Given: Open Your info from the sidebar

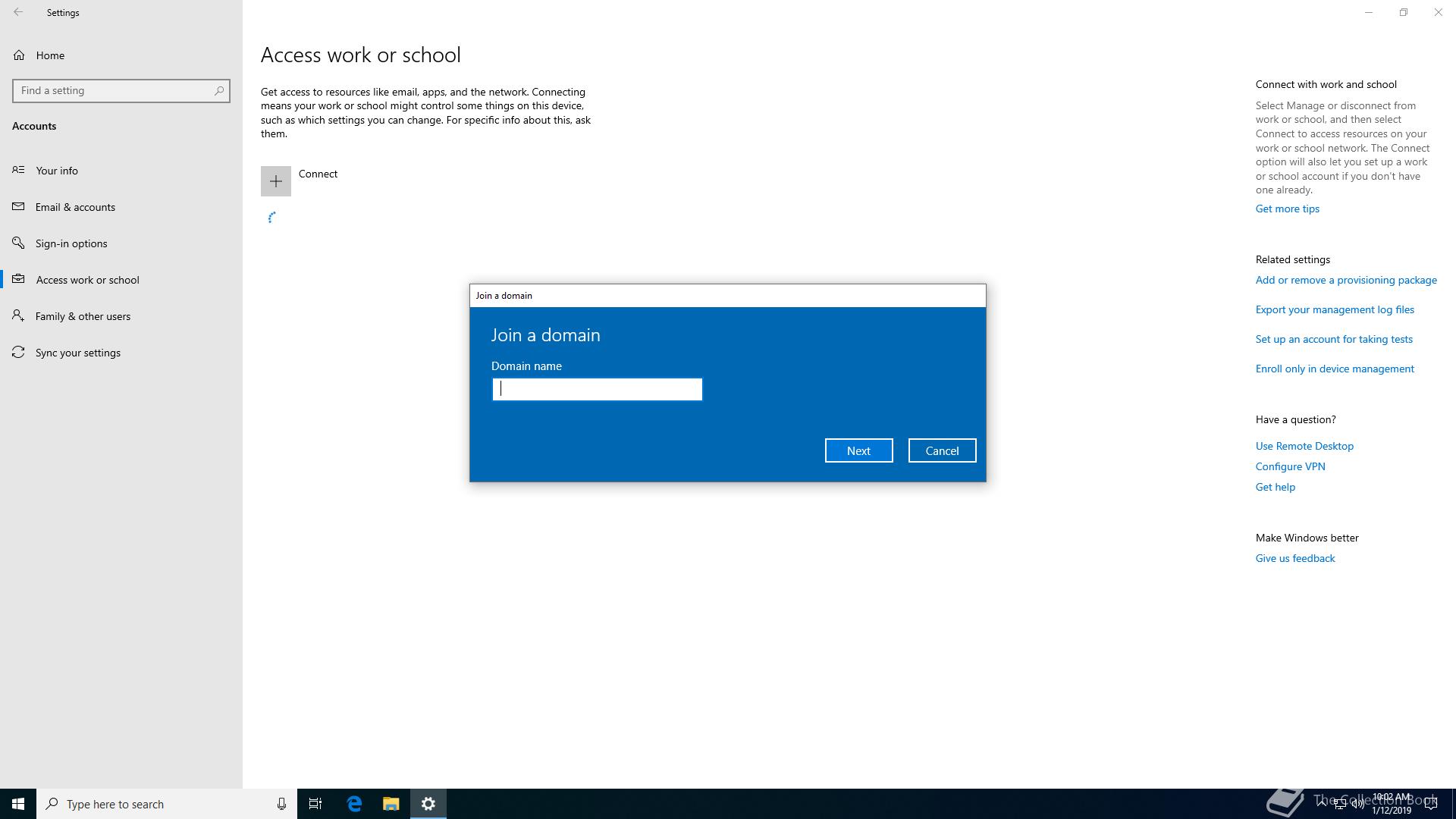Looking at the screenshot, I should (57, 171).
